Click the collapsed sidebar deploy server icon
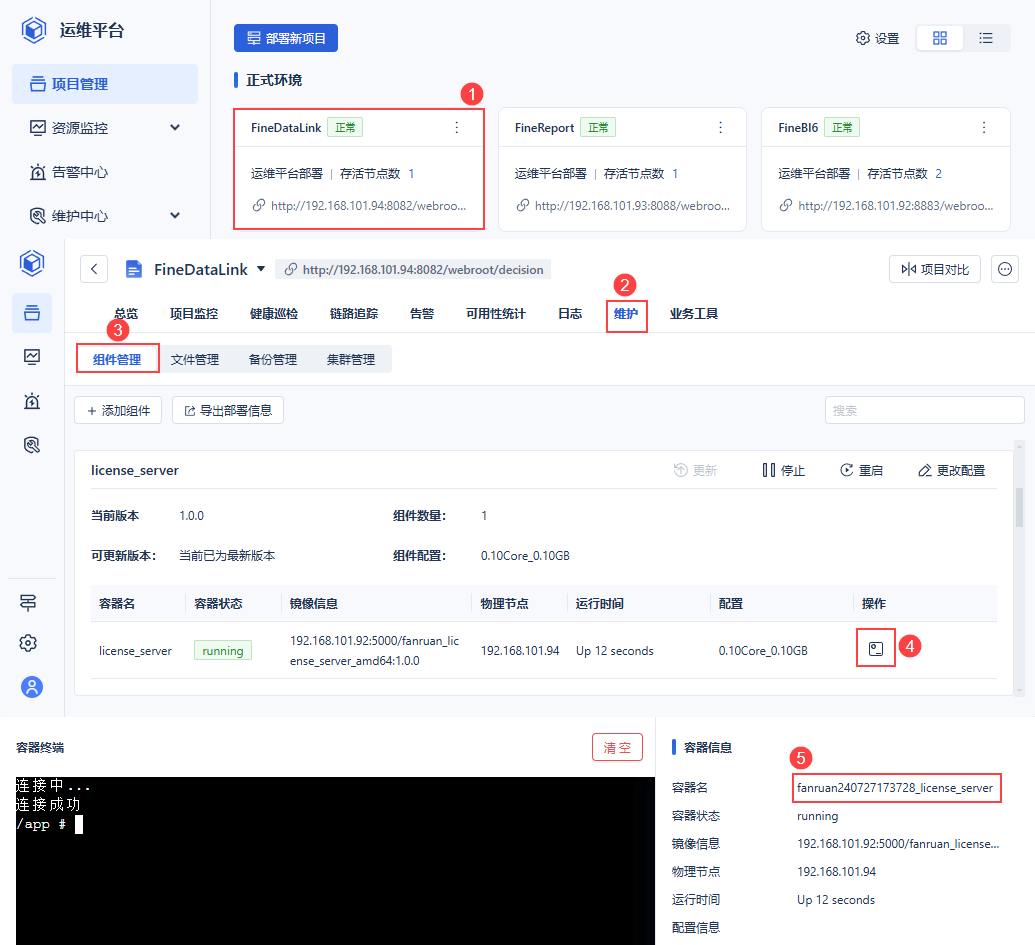The image size is (1035, 945). coord(28,603)
